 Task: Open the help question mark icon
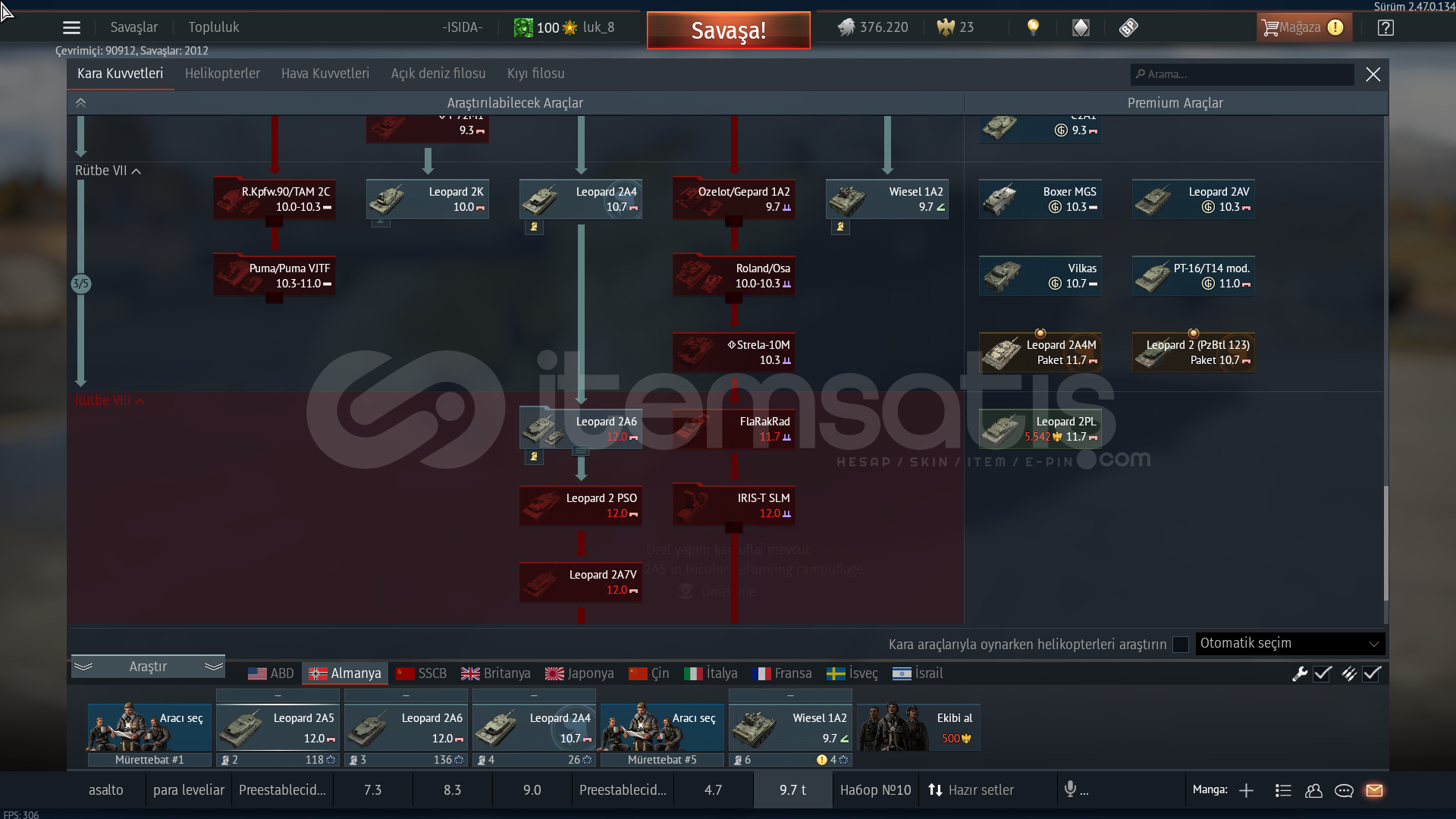[x=1385, y=28]
